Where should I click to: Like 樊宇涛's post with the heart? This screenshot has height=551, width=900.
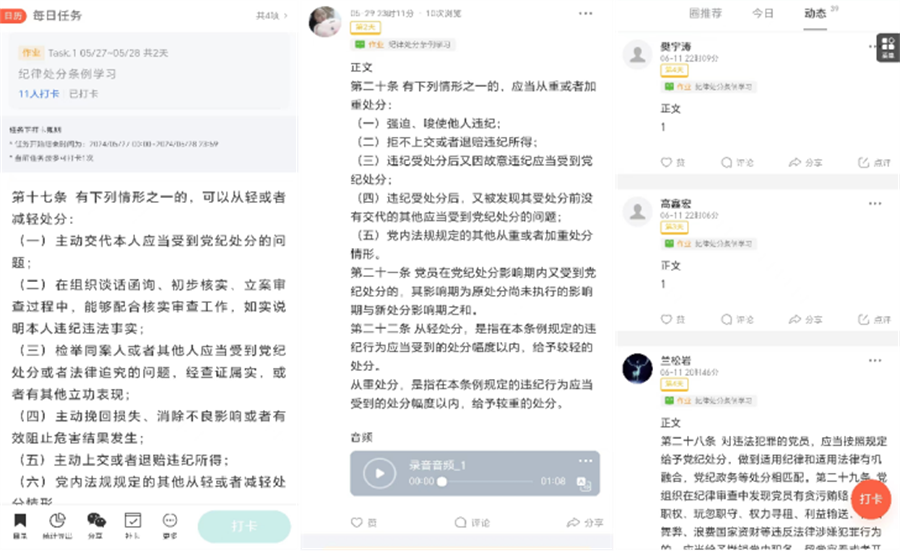pyautogui.click(x=672, y=162)
